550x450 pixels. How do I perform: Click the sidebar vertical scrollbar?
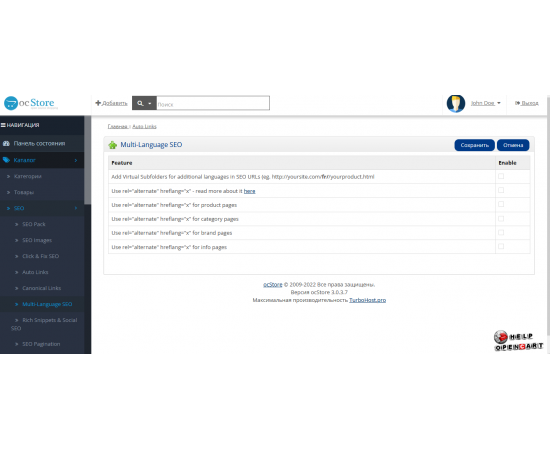point(87,160)
